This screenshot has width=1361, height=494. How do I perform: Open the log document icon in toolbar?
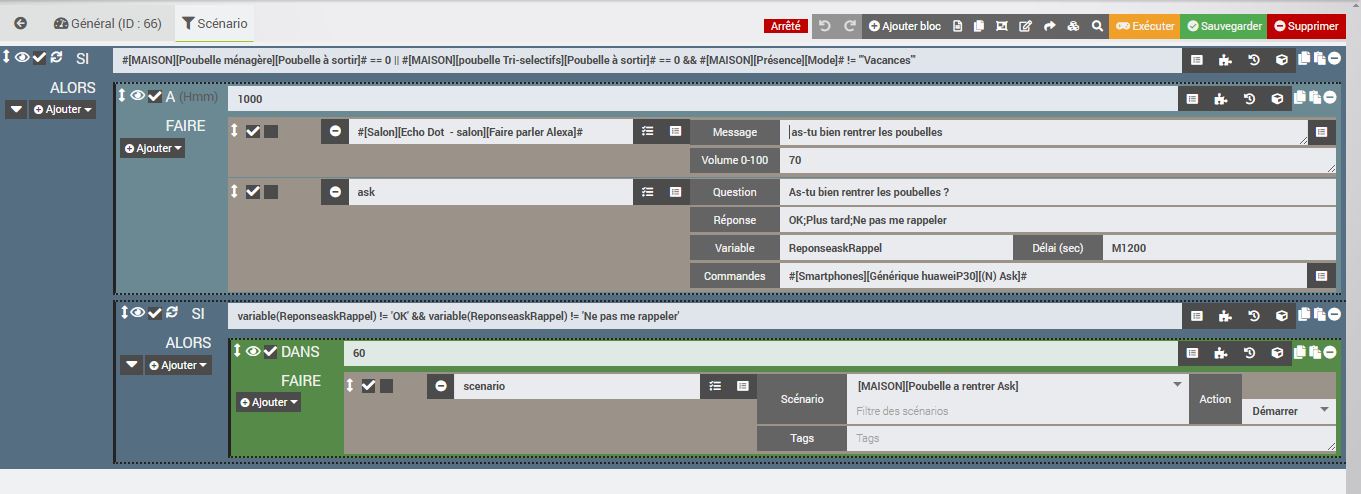(x=958, y=26)
